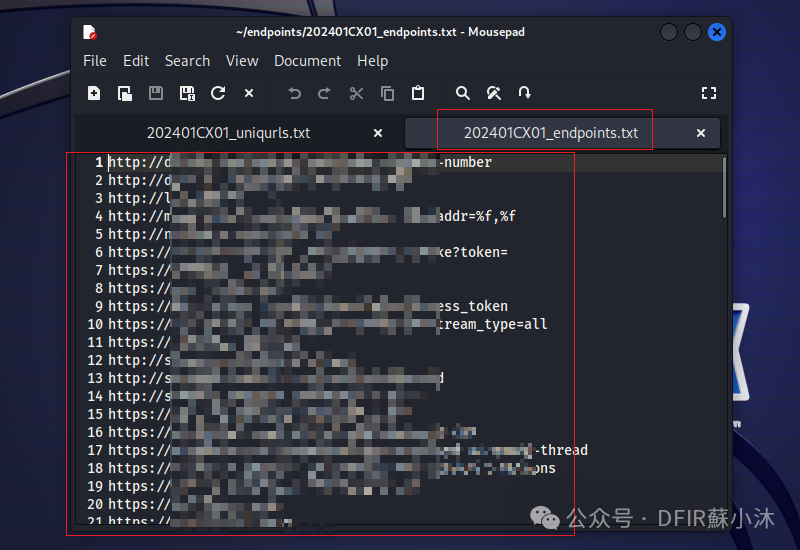Image resolution: width=800 pixels, height=550 pixels.
Task: Cut selection with scissors icon
Action: (356, 93)
